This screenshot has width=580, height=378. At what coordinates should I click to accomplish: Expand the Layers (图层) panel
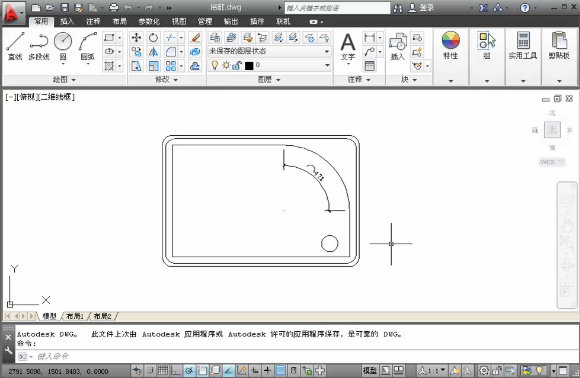pyautogui.click(x=269, y=80)
